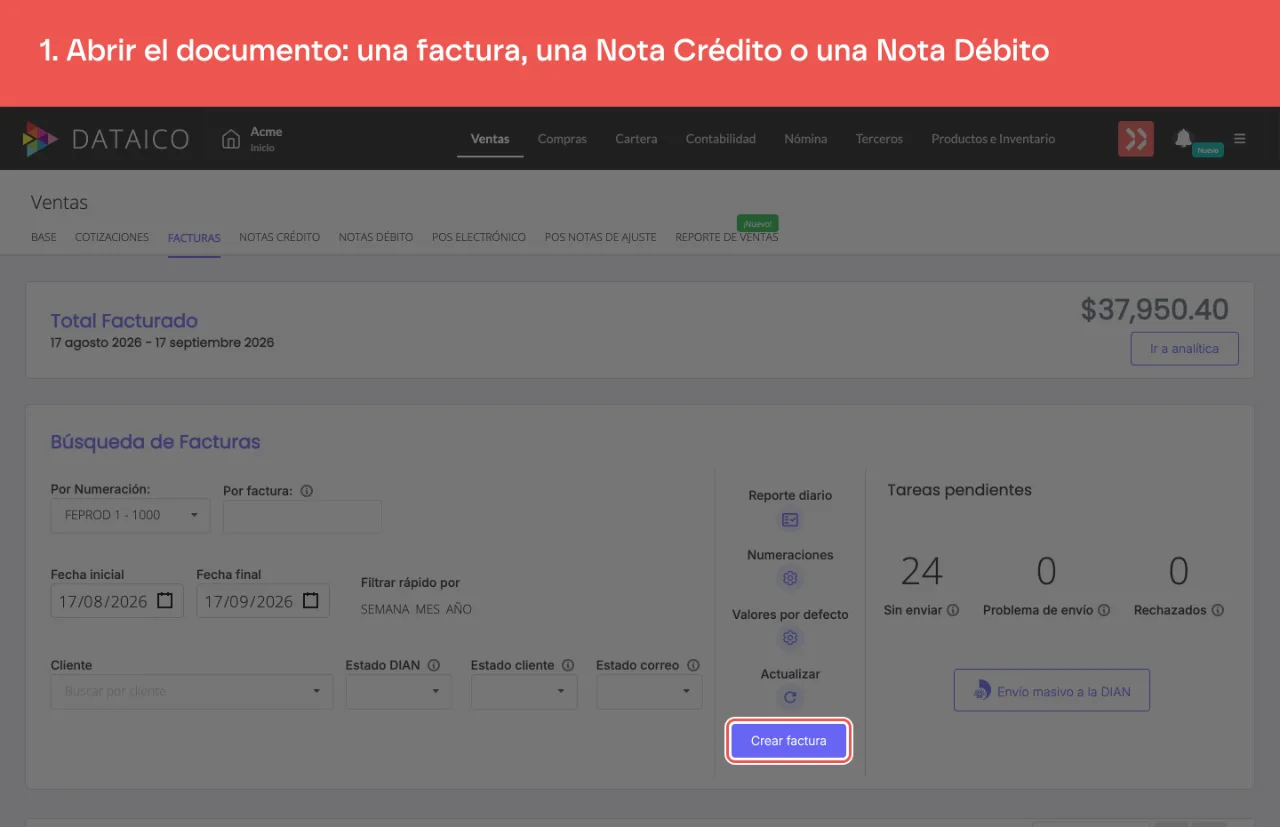Click the red double-arrow icon in header
Viewport: 1280px width, 827px height.
(1136, 139)
